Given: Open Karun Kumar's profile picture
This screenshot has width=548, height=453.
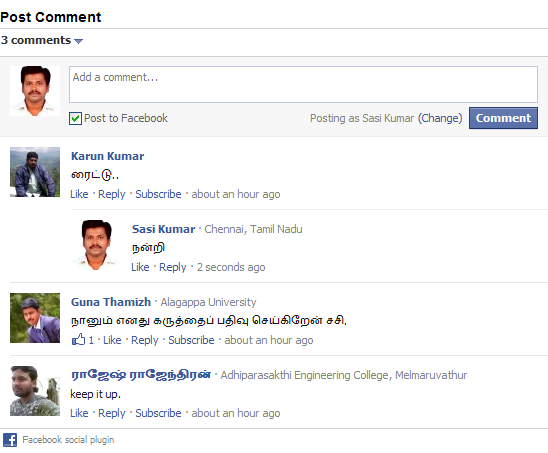Looking at the screenshot, I should [x=35, y=172].
